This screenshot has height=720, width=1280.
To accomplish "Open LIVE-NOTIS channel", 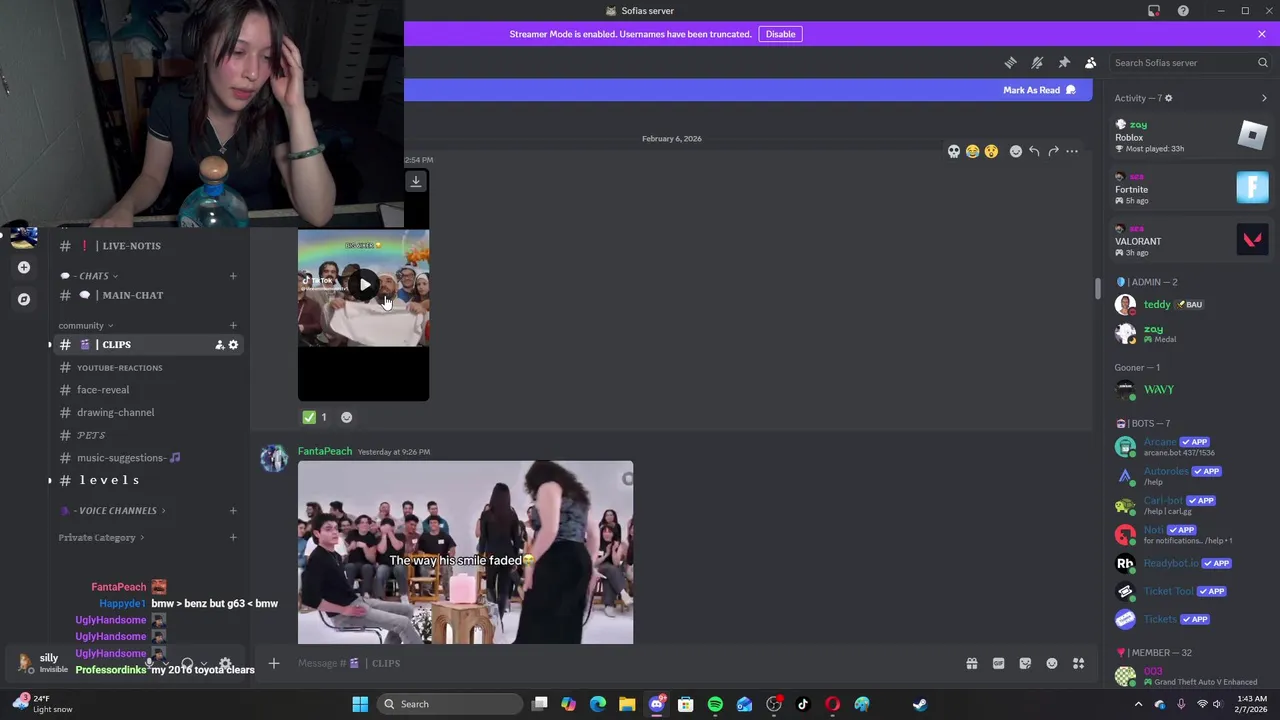I will pos(131,246).
